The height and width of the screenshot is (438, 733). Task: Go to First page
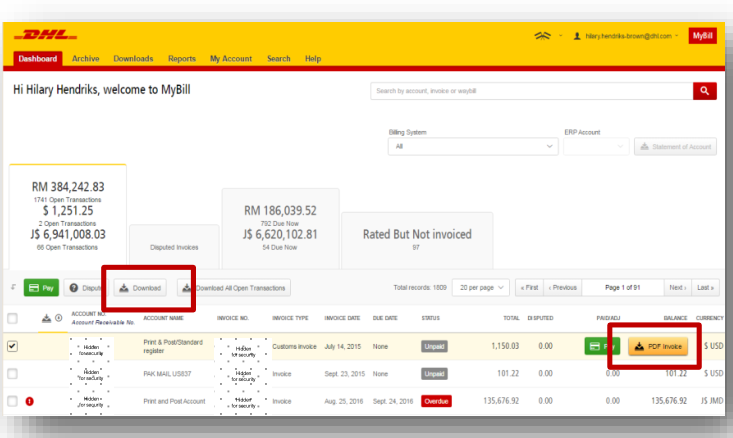click(x=529, y=287)
